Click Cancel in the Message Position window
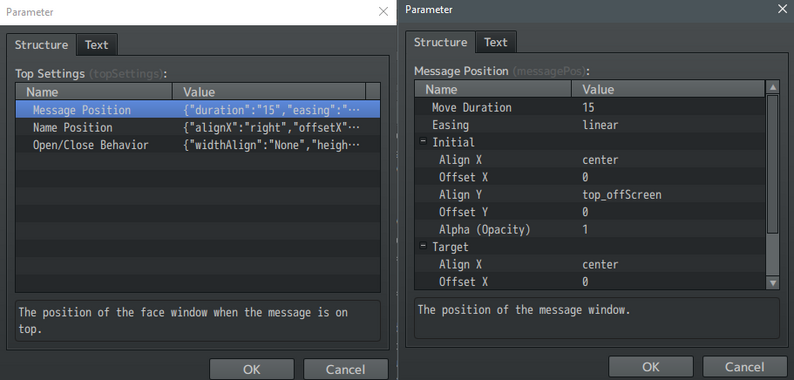 click(x=744, y=367)
